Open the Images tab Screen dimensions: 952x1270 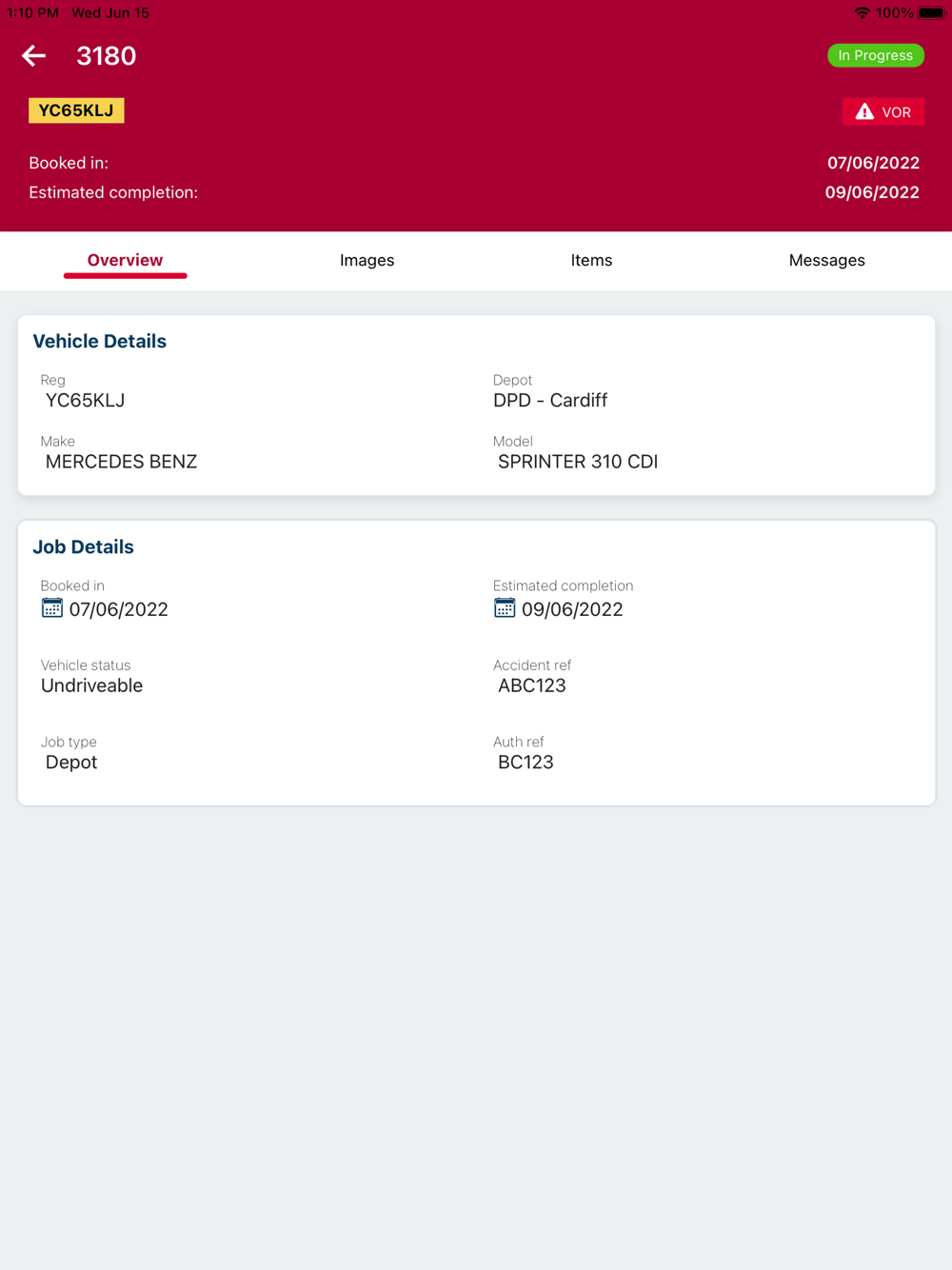pyautogui.click(x=367, y=260)
